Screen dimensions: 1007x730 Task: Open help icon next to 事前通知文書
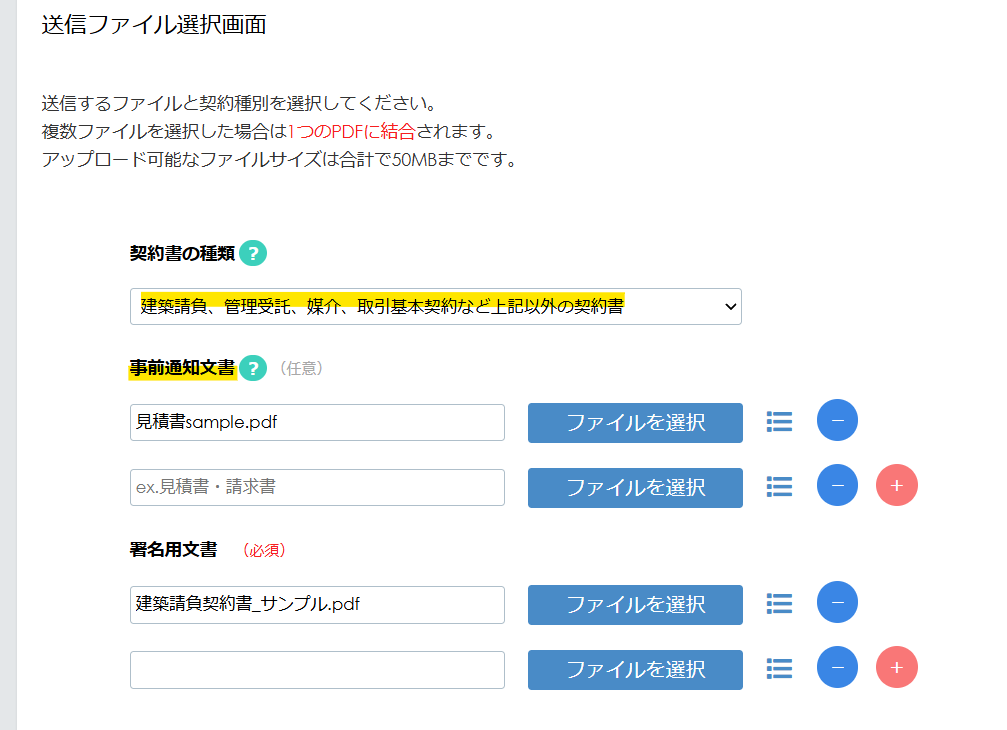point(253,368)
